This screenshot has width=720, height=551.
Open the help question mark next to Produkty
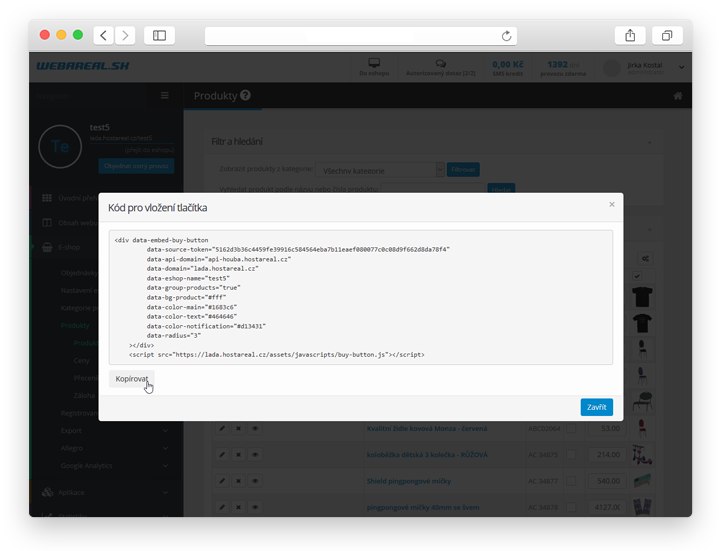pos(246,95)
